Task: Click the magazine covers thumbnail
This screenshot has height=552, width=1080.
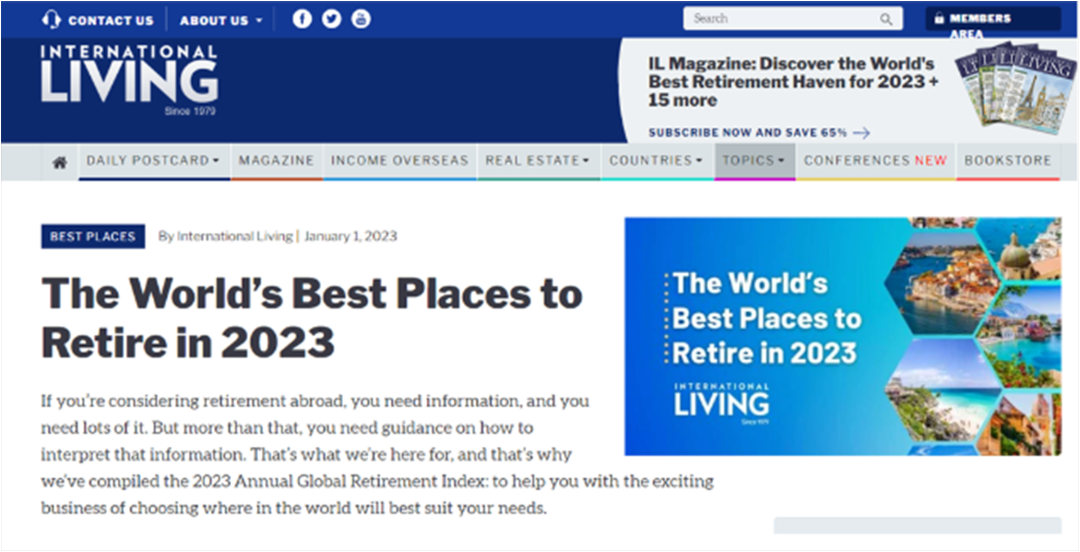Action: pos(1016,87)
